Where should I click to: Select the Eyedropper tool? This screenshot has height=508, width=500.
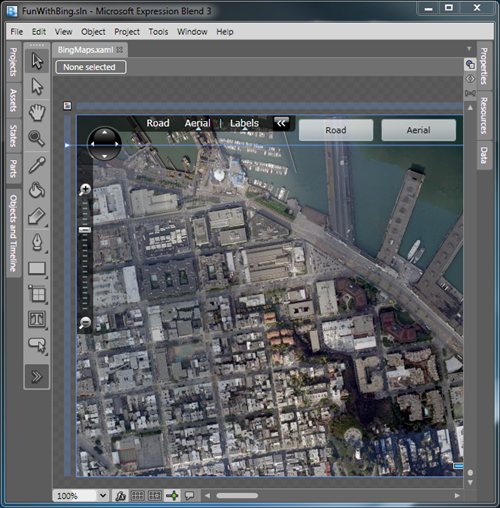tap(37, 165)
